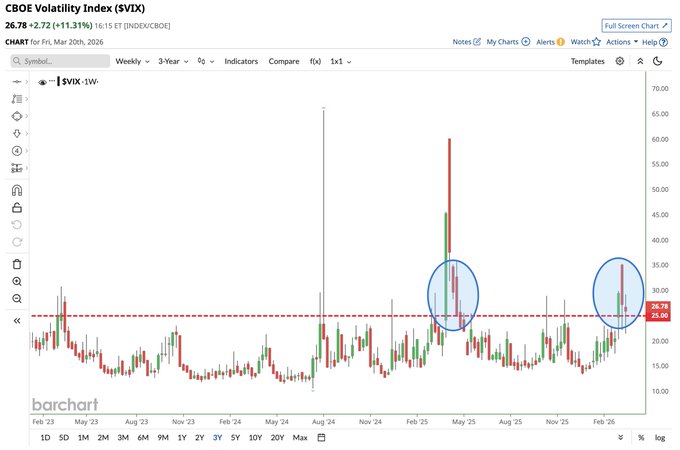The width and height of the screenshot is (680, 450).
Task: Select the 9M time range
Action: (163, 437)
